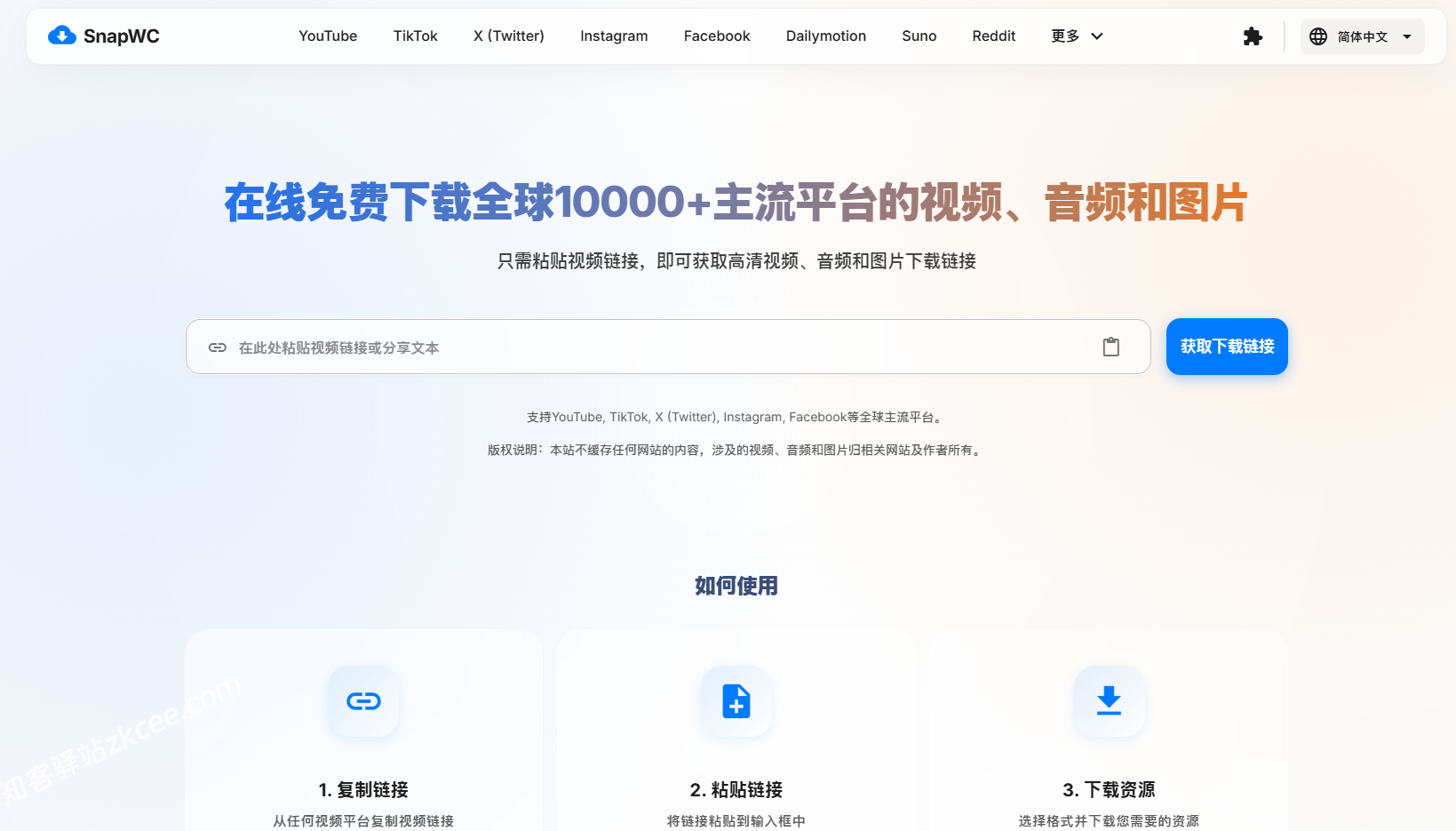The width and height of the screenshot is (1456, 831).
Task: Click the download icon above step 3 下载资源
Action: pyautogui.click(x=1109, y=702)
